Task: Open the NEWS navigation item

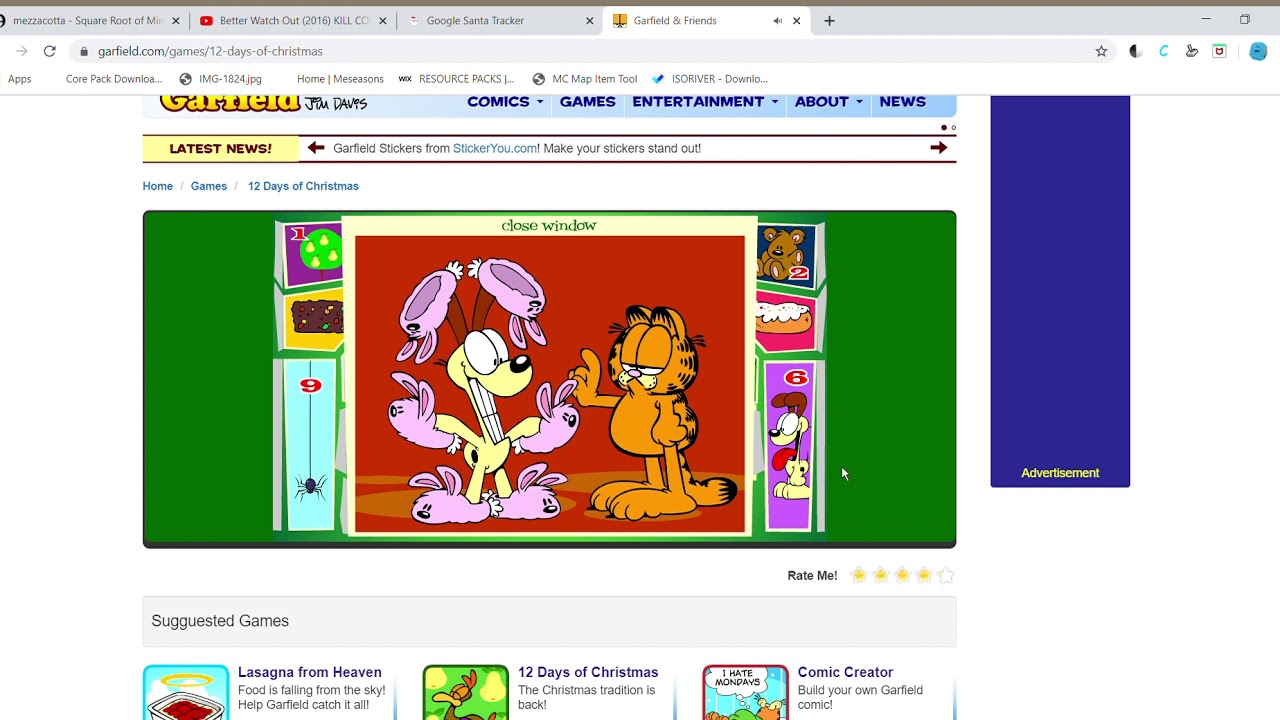Action: coord(903,102)
